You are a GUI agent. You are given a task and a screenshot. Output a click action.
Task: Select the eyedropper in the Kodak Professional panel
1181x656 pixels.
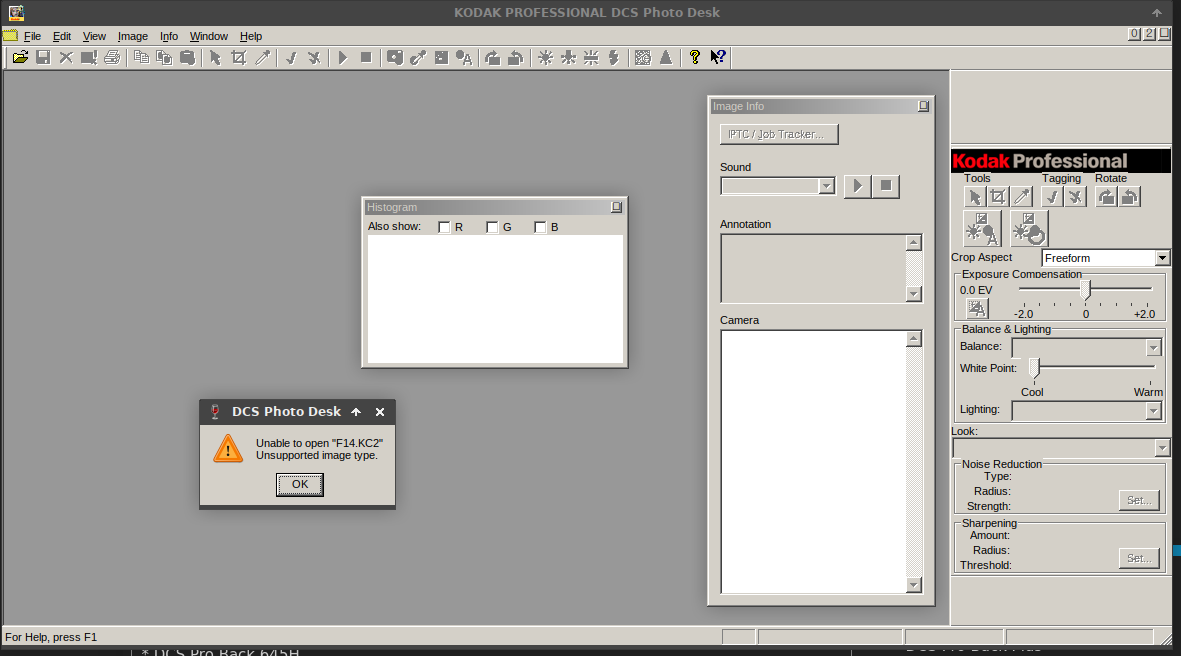pyautogui.click(x=1022, y=197)
